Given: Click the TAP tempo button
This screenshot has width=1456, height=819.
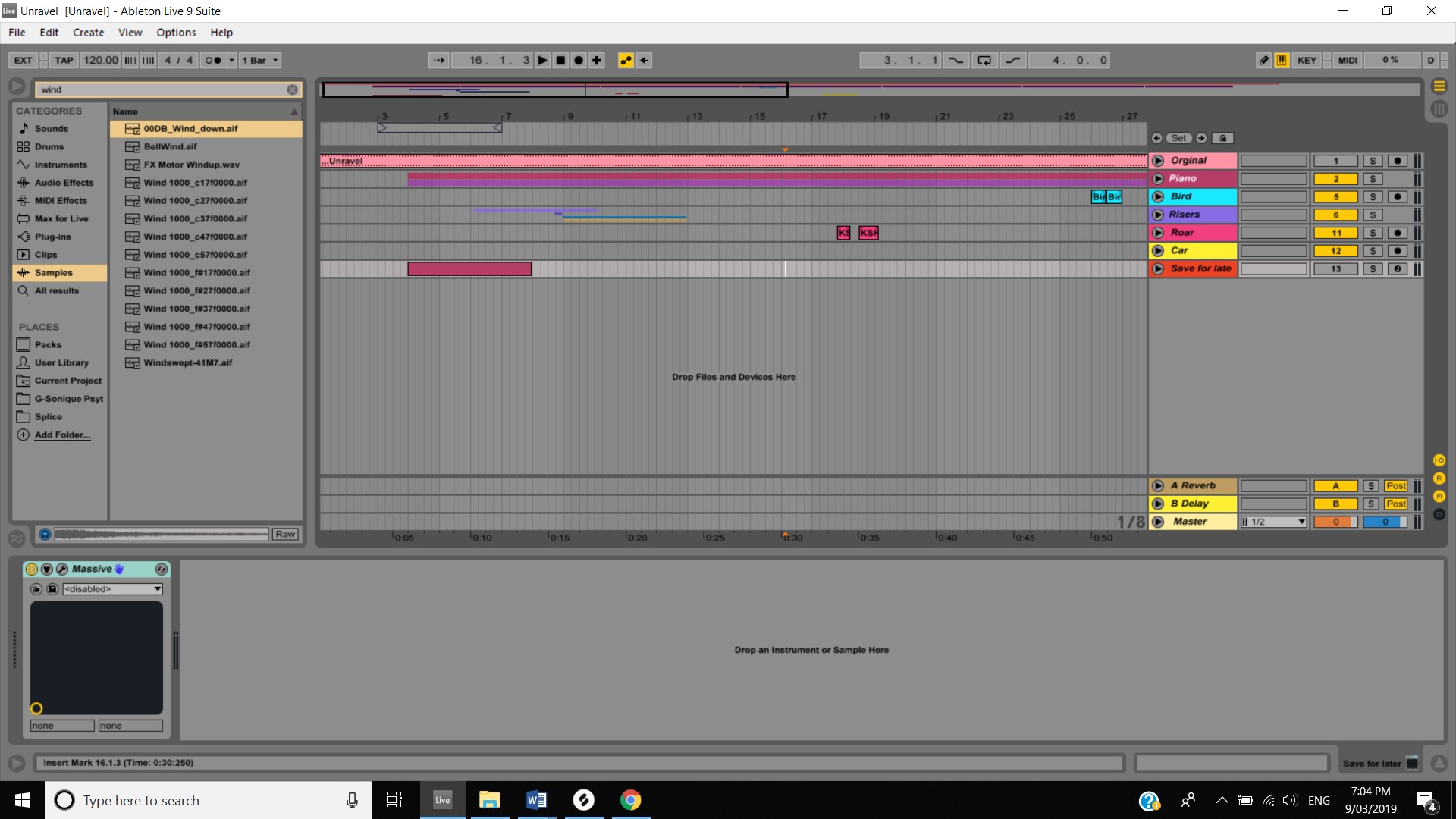Looking at the screenshot, I should [64, 61].
